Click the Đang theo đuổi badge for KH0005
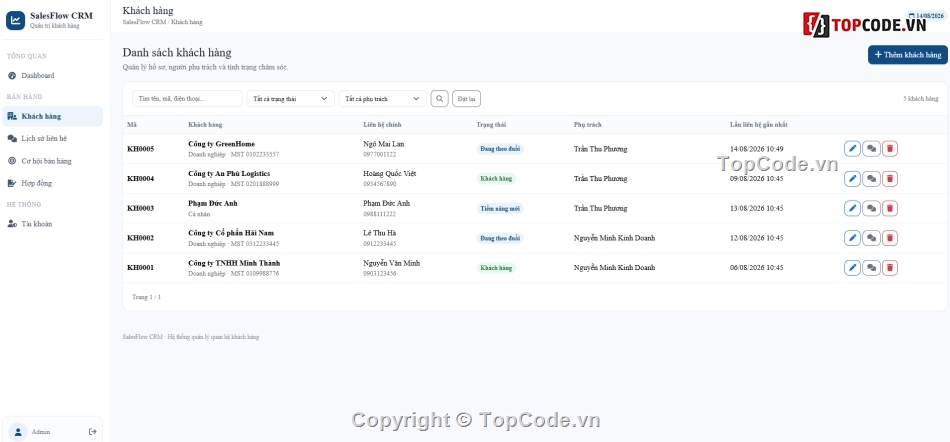The height and width of the screenshot is (442, 950). click(x=500, y=149)
